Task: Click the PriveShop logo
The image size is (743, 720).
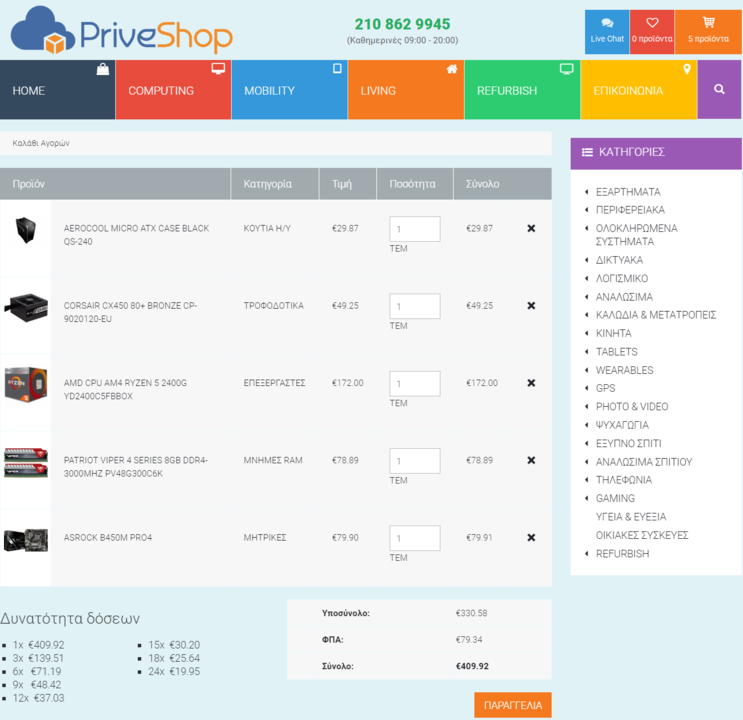Action: click(121, 30)
